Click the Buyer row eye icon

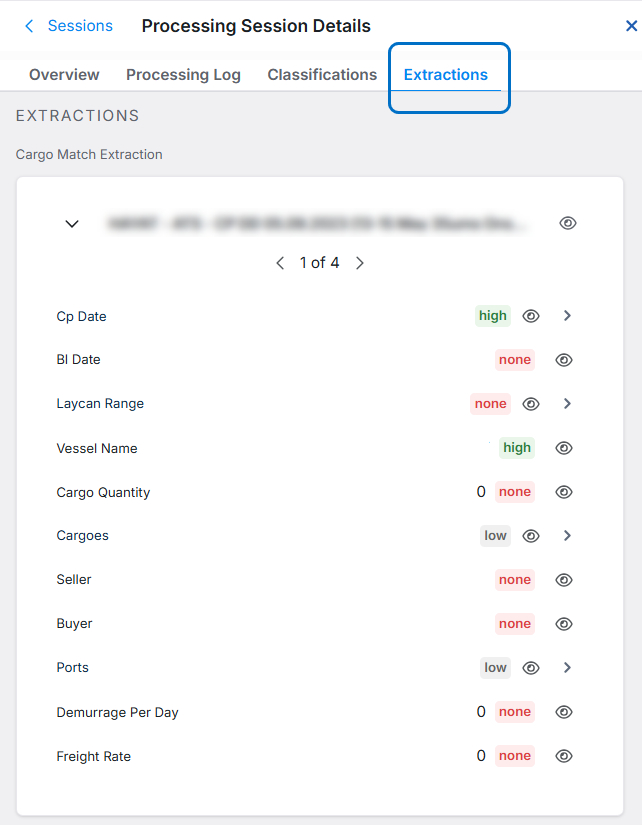(563, 624)
